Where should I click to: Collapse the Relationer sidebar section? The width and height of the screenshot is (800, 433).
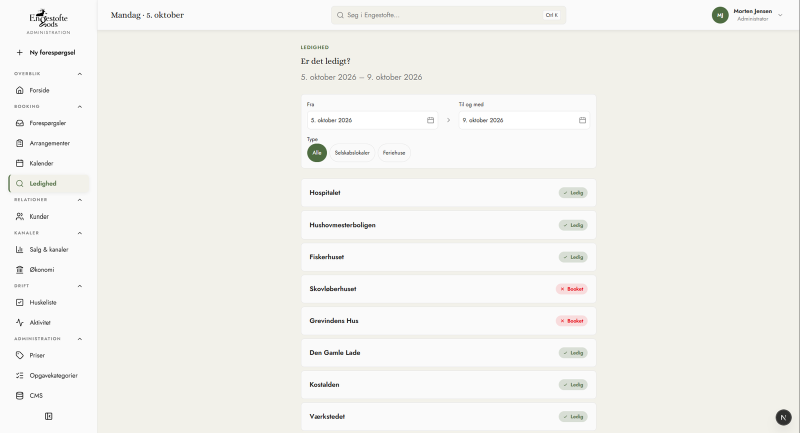pyautogui.click(x=80, y=200)
